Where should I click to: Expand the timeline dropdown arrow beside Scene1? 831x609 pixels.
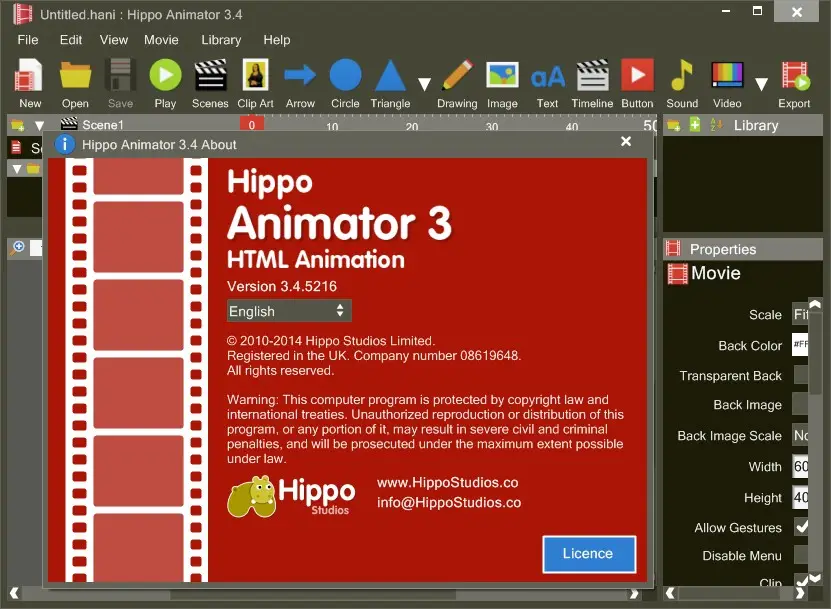click(x=39, y=126)
